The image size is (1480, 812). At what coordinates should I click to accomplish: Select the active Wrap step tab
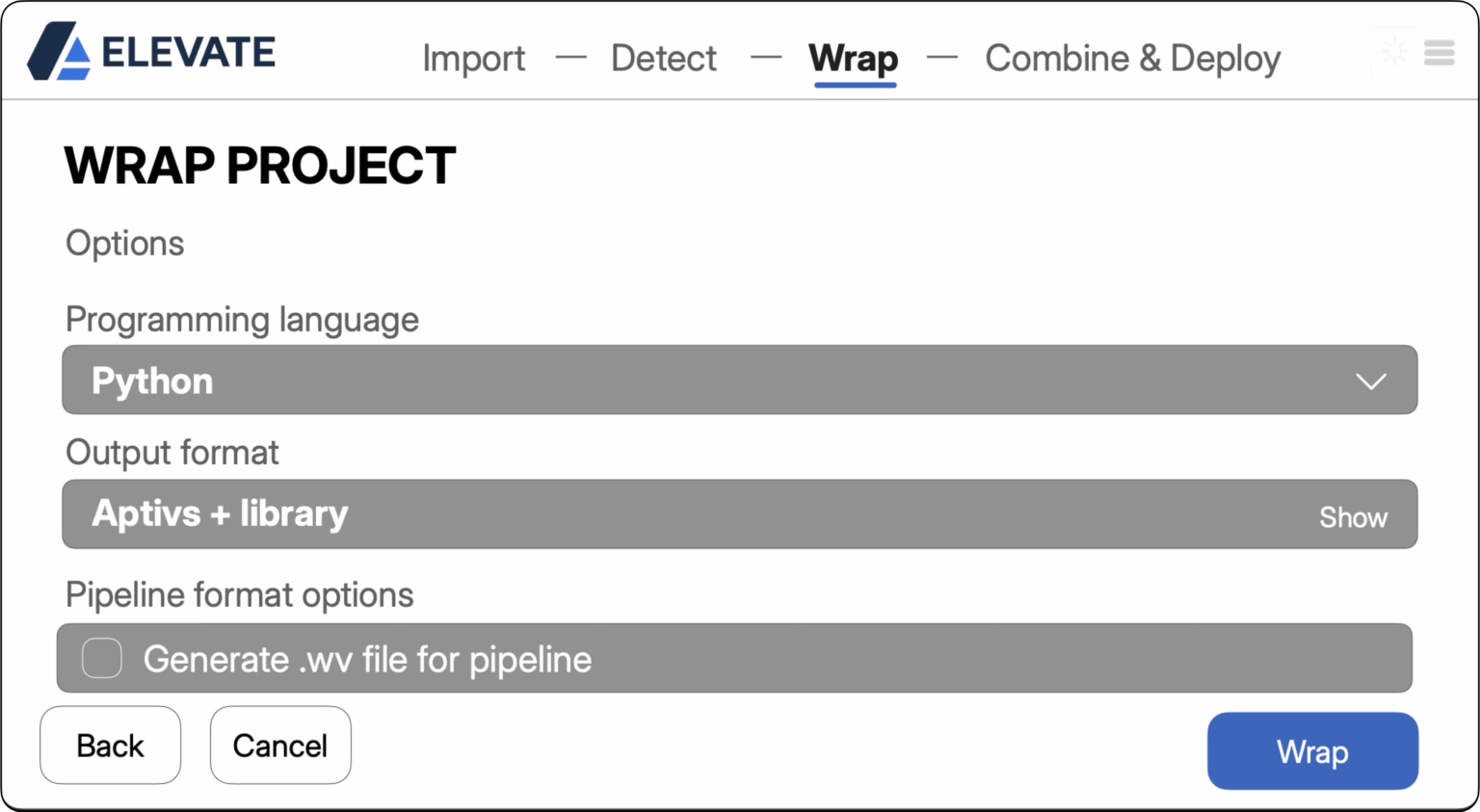854,59
